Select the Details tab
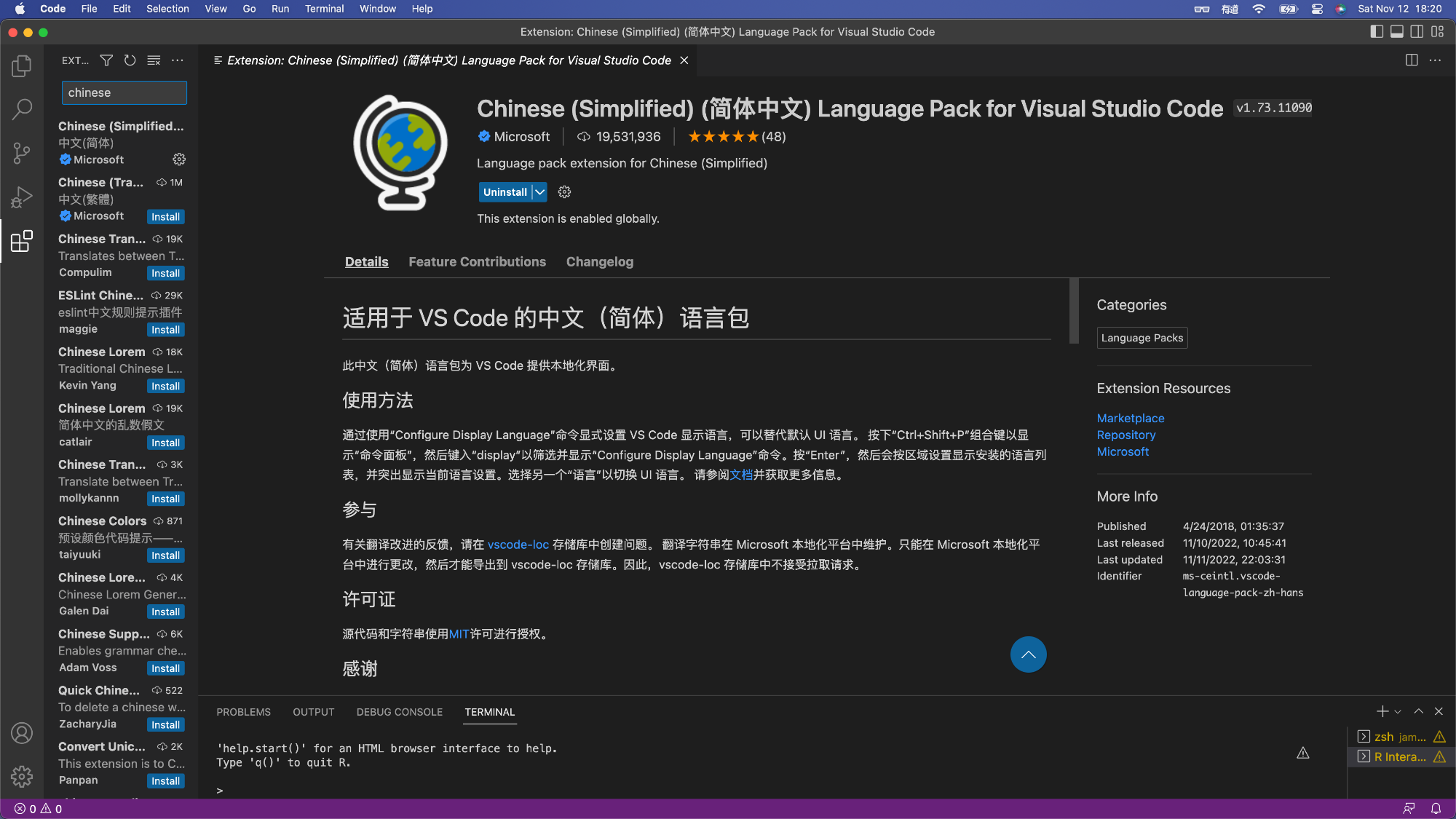The image size is (1456, 819). click(x=366, y=262)
